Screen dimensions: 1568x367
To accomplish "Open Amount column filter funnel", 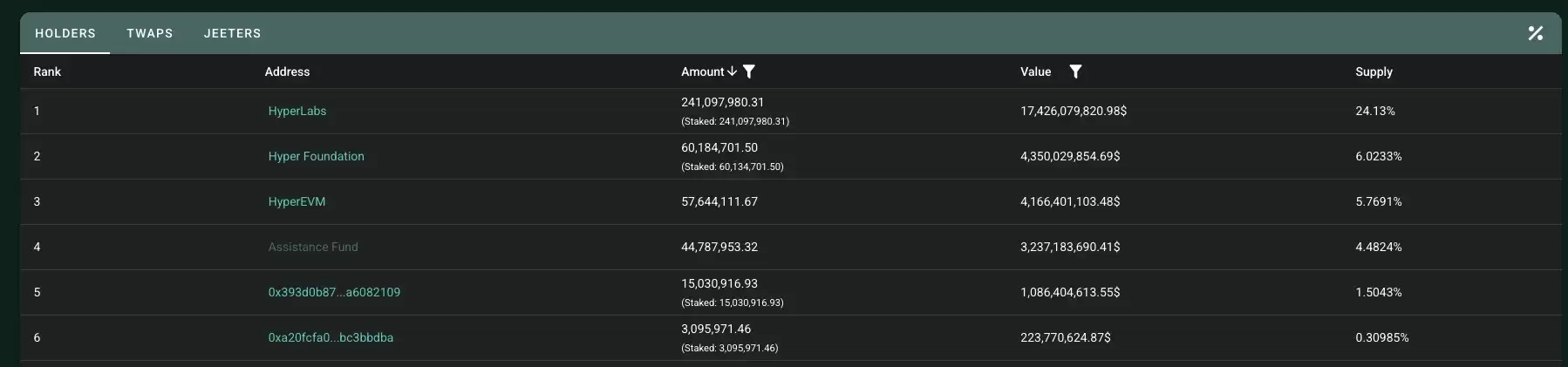I will (x=748, y=71).
